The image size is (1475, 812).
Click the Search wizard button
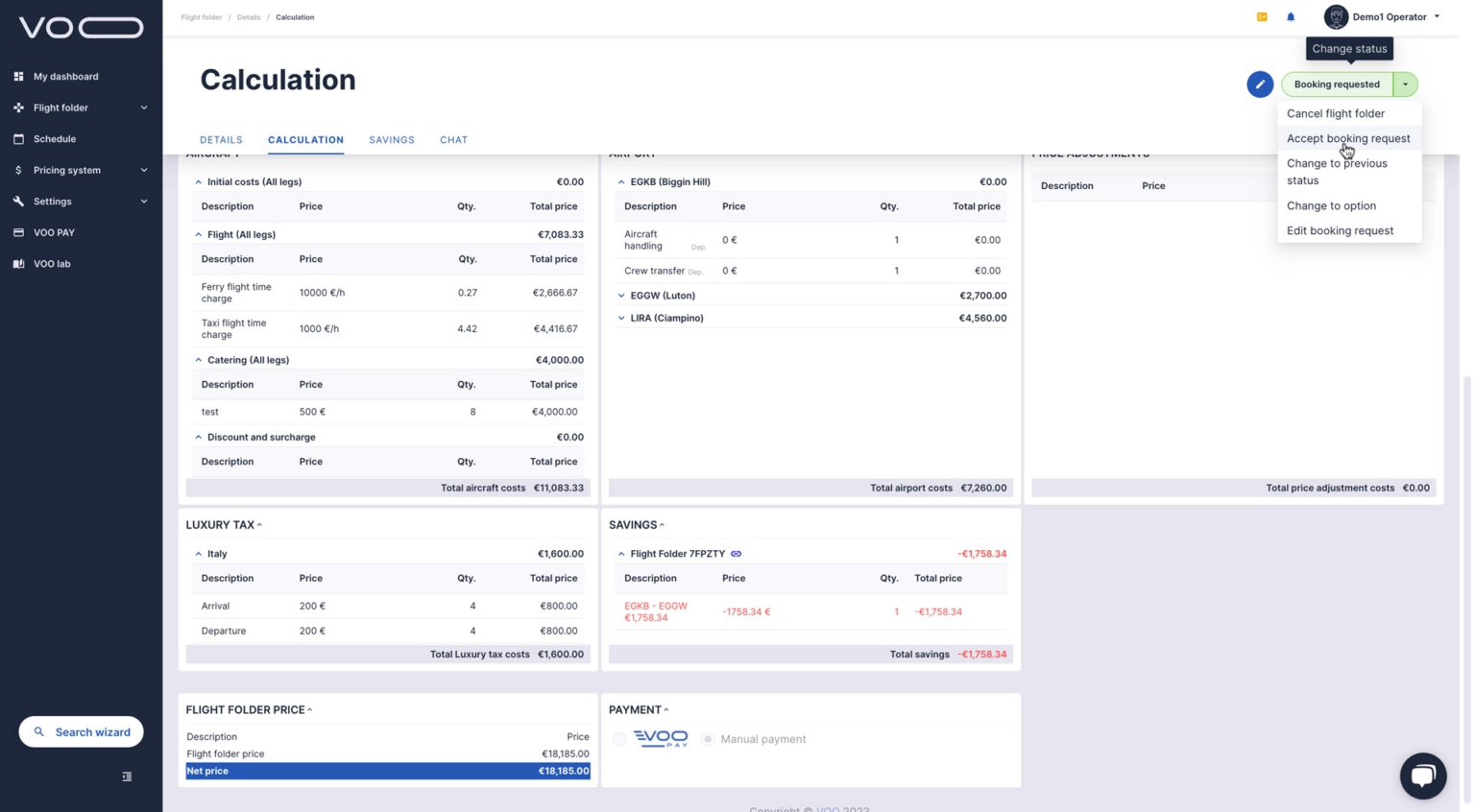pos(81,732)
